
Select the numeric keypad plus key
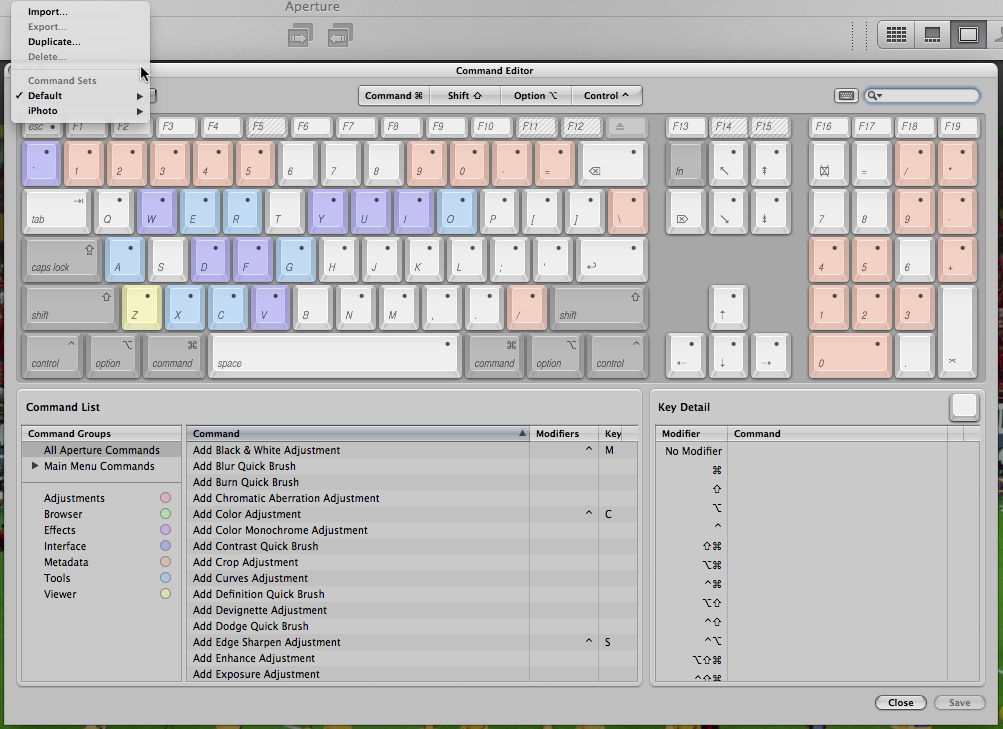click(x=957, y=260)
